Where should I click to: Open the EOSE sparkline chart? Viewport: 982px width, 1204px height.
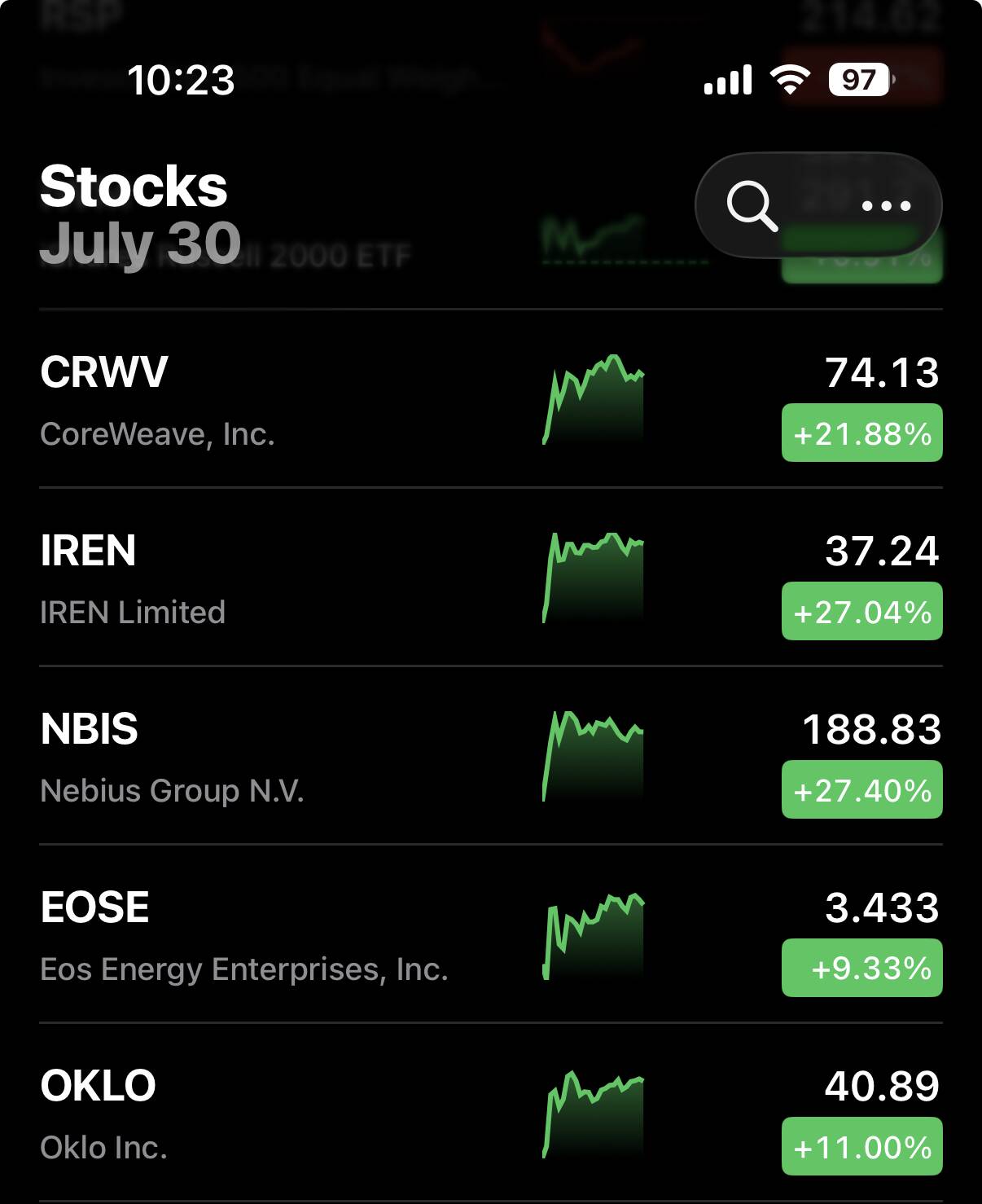[593, 935]
